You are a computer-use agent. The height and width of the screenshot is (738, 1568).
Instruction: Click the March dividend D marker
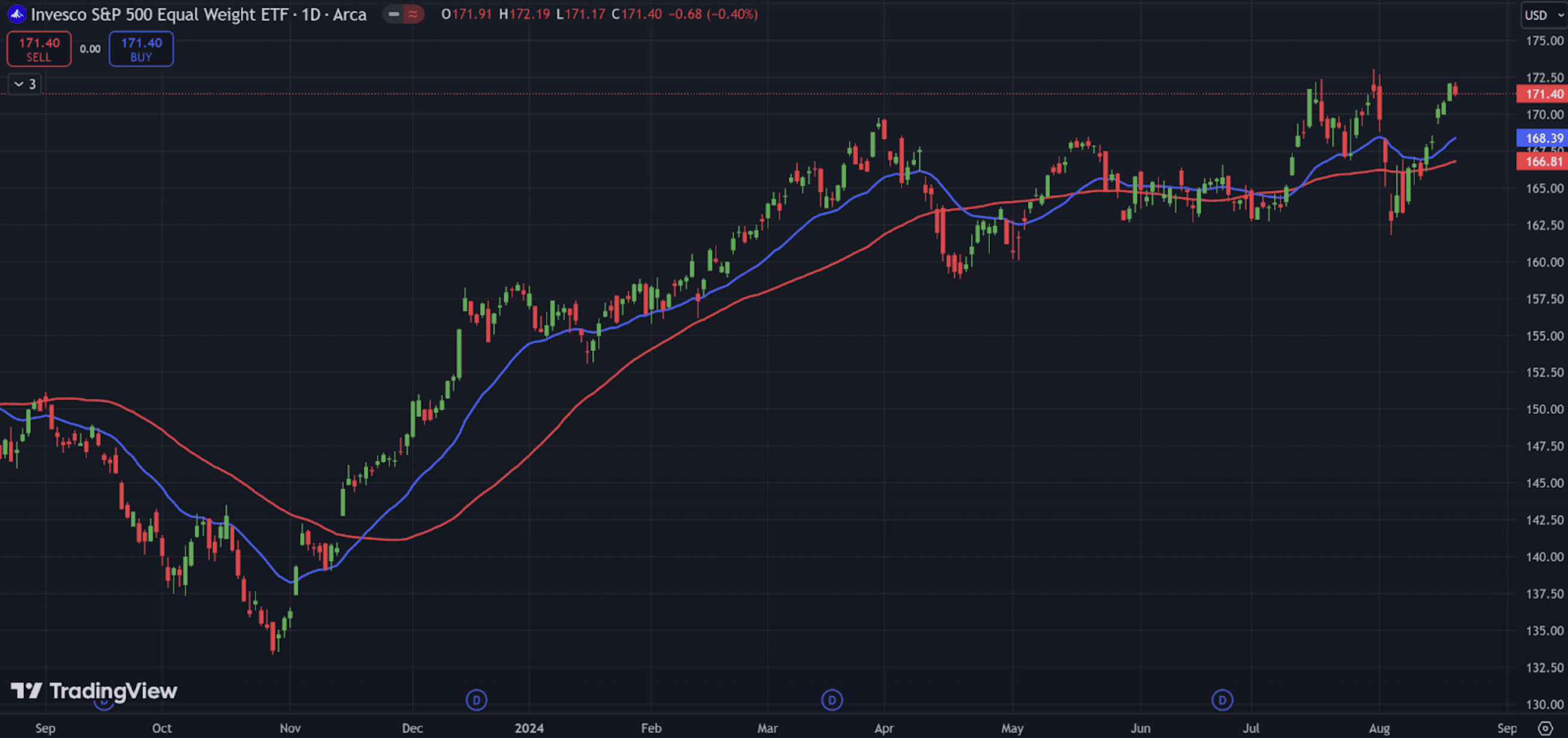831,700
